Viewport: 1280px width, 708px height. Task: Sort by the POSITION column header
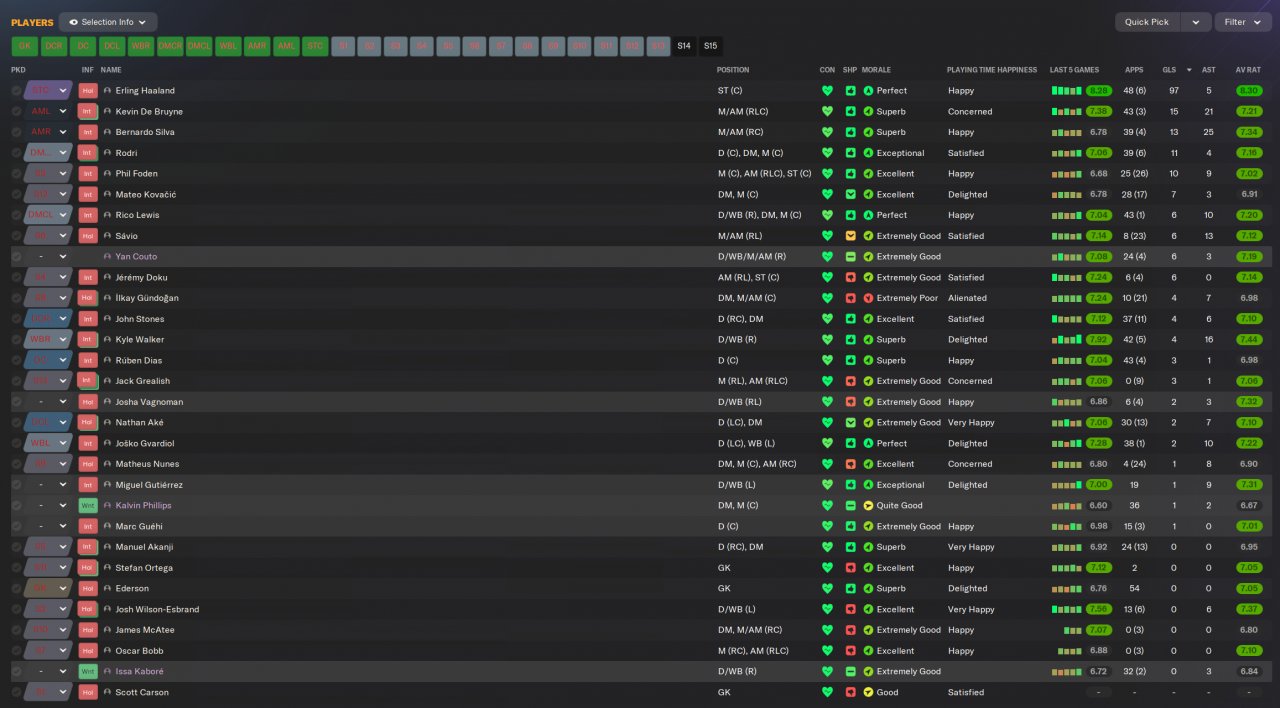pos(733,70)
